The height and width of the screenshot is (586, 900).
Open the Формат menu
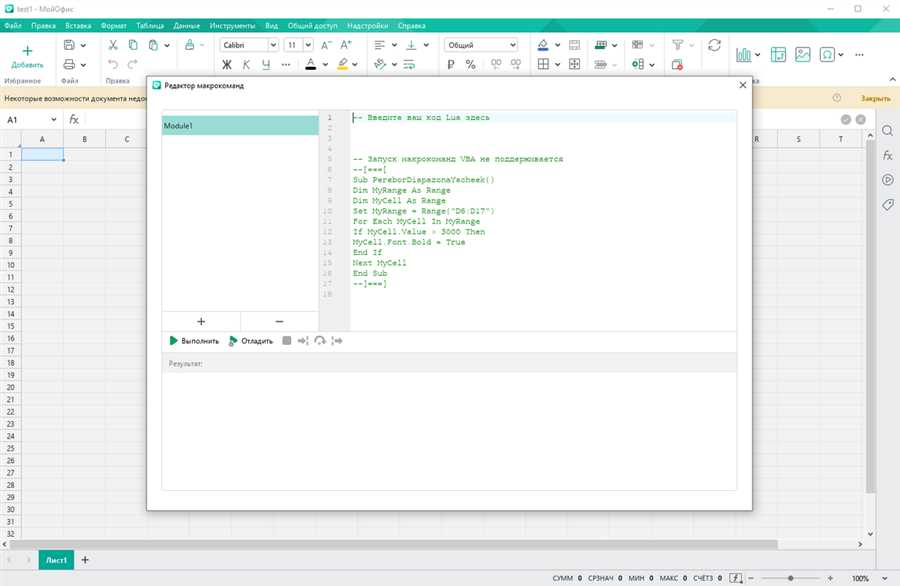click(114, 26)
